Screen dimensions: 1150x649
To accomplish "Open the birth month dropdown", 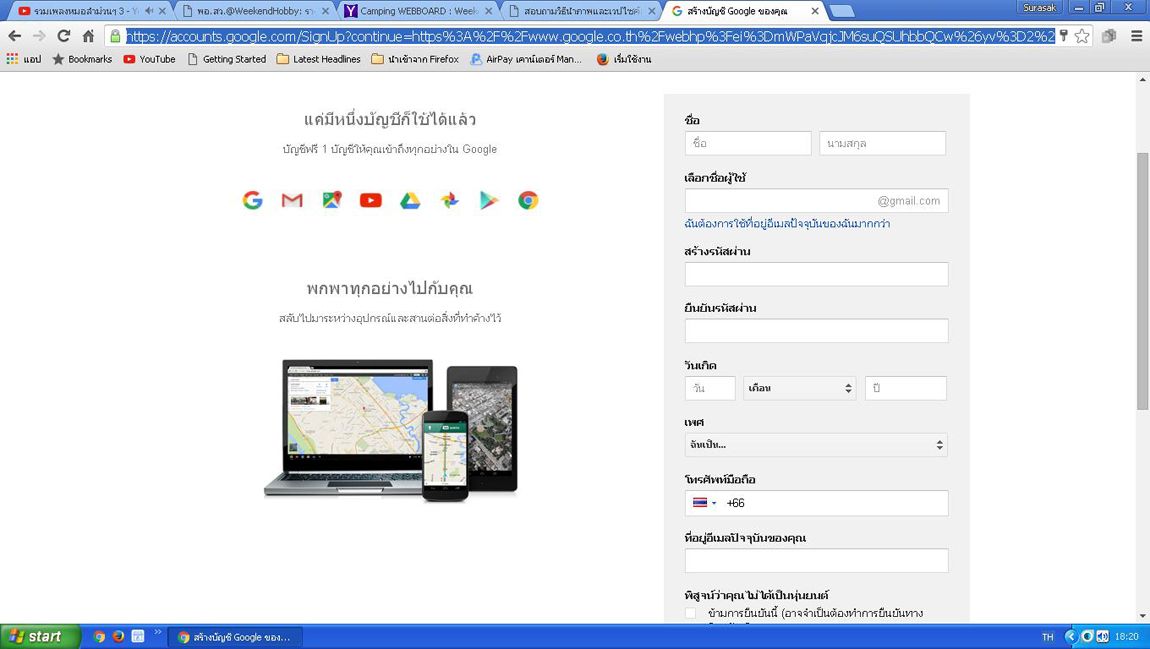I will coord(799,388).
